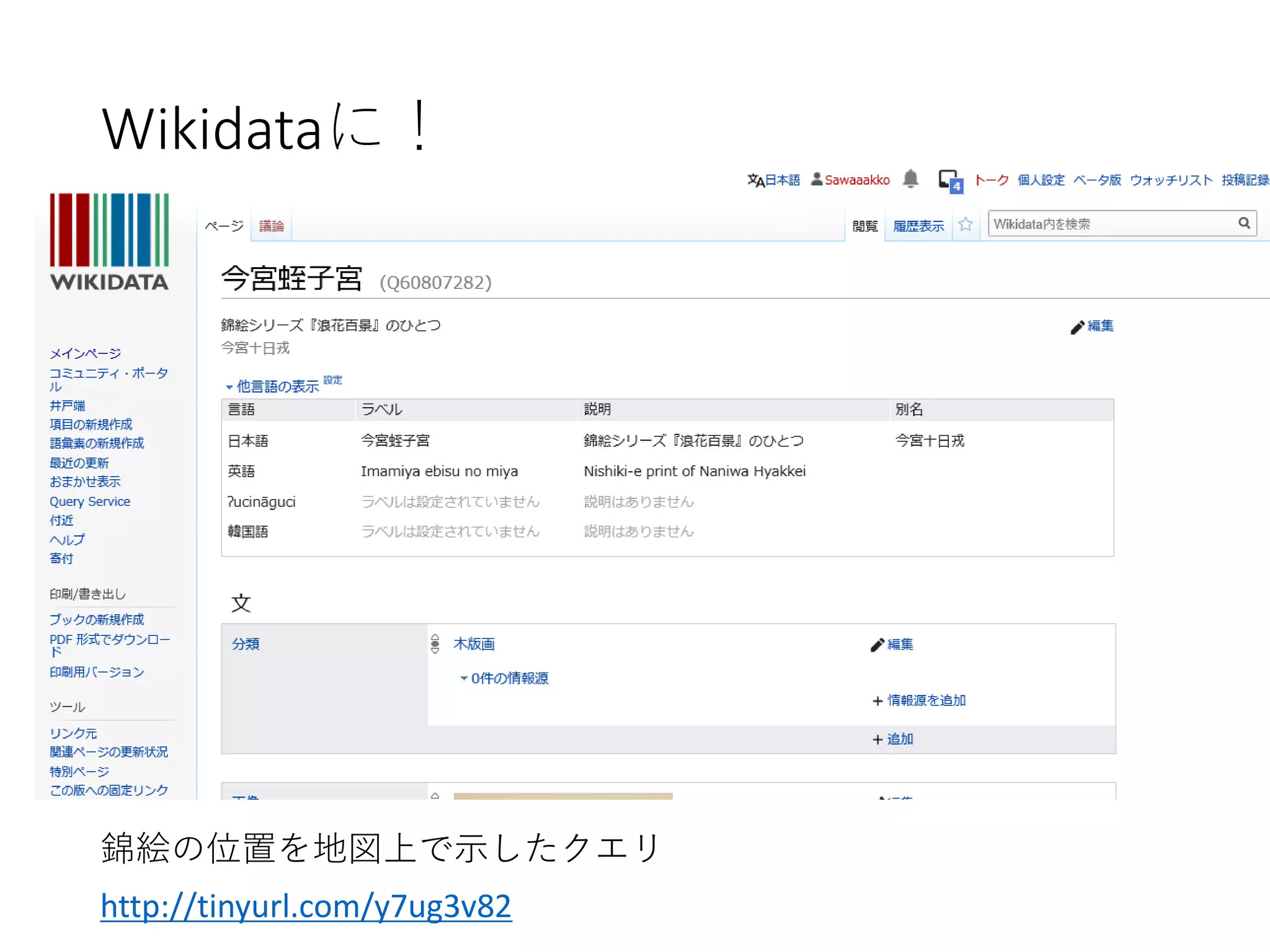Switch to the 議論 tab
Image resolution: width=1270 pixels, height=952 pixels.
[x=271, y=226]
